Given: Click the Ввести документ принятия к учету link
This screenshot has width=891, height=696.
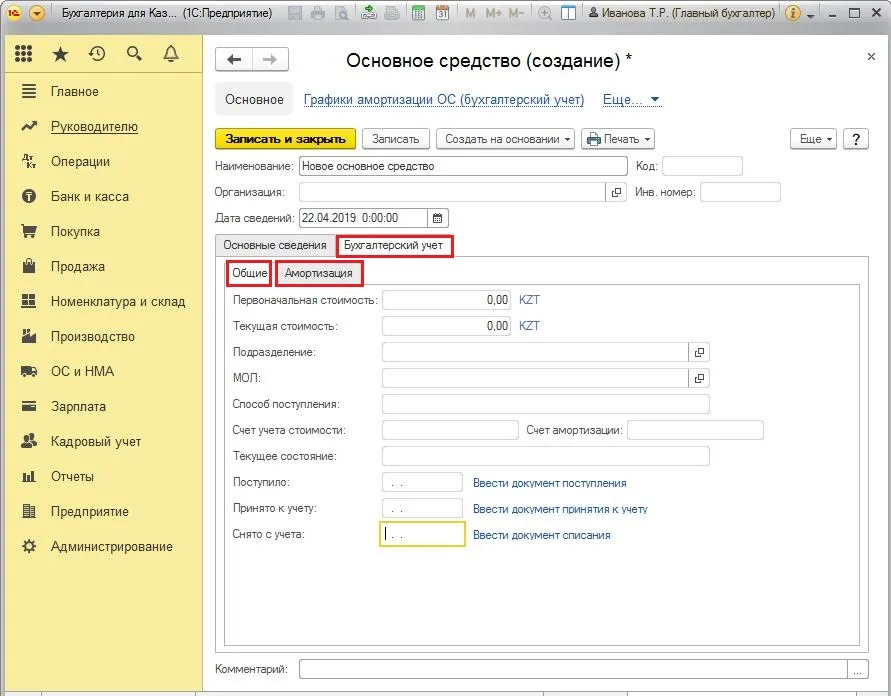Looking at the screenshot, I should coord(560,509).
